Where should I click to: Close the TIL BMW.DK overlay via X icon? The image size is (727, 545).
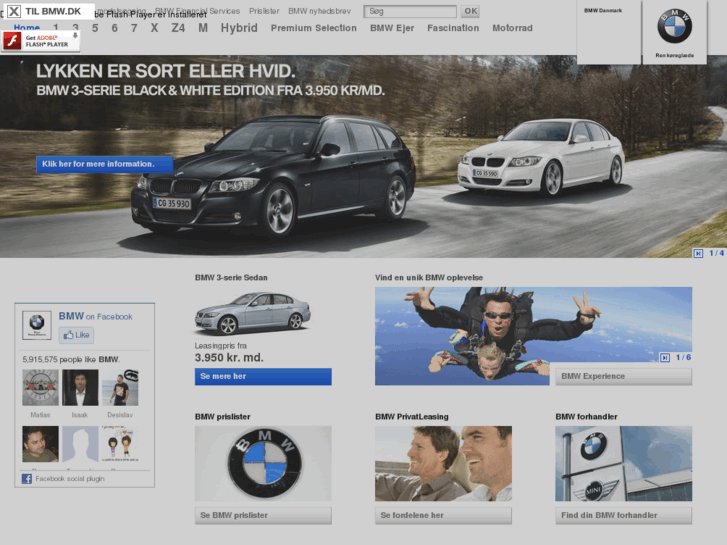click(14, 11)
